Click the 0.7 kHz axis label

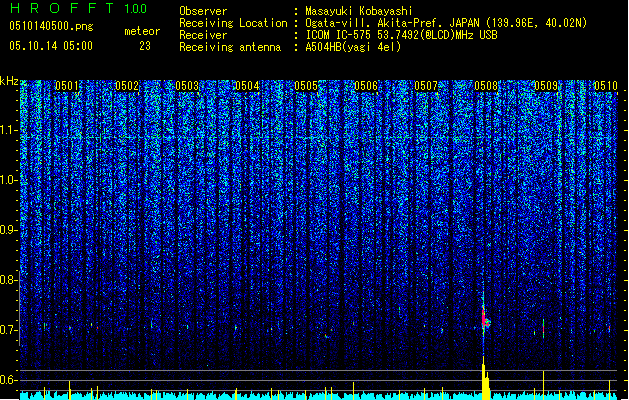point(9,330)
